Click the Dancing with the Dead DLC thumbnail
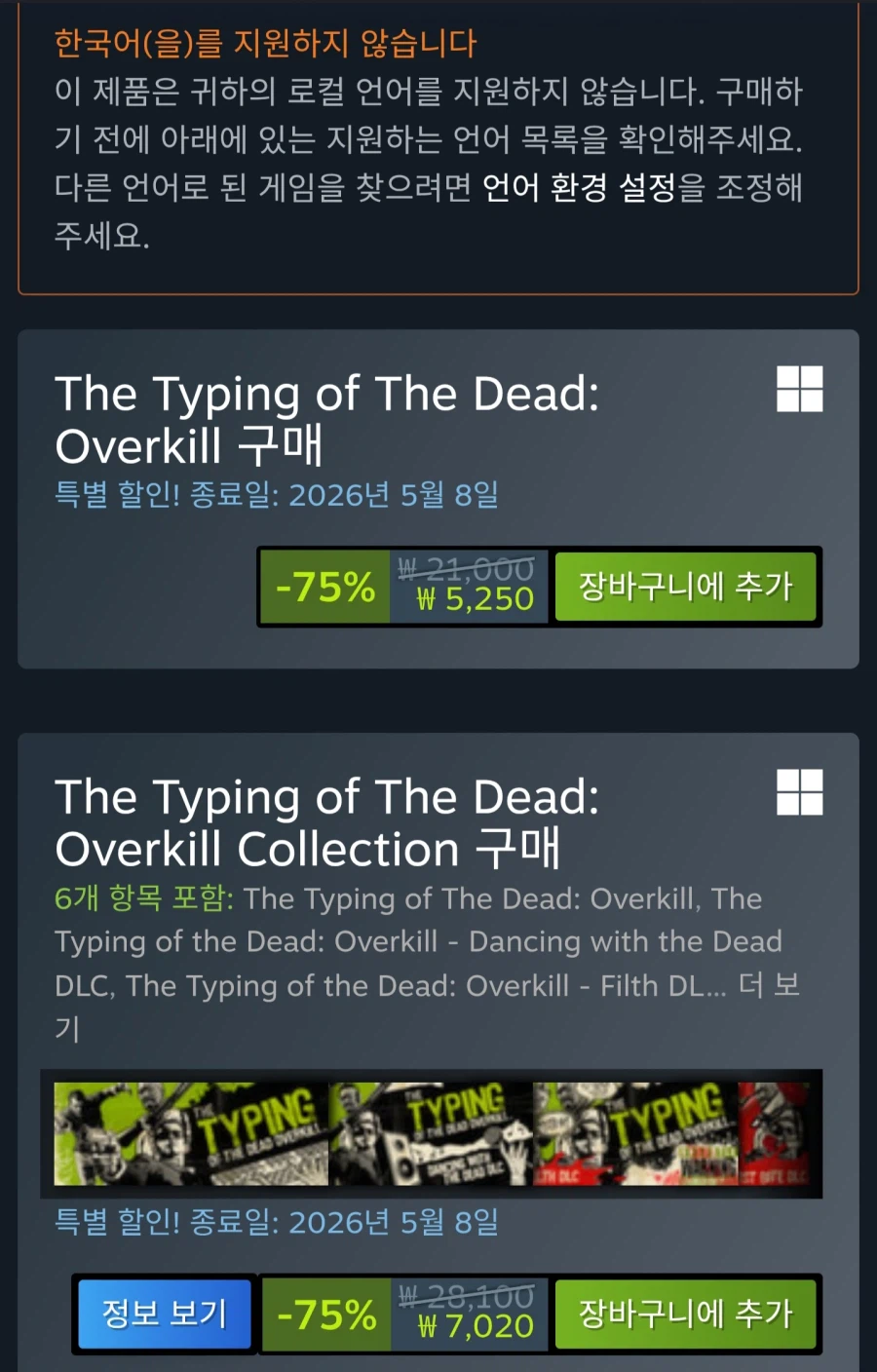The image size is (877, 1372). point(431,1133)
